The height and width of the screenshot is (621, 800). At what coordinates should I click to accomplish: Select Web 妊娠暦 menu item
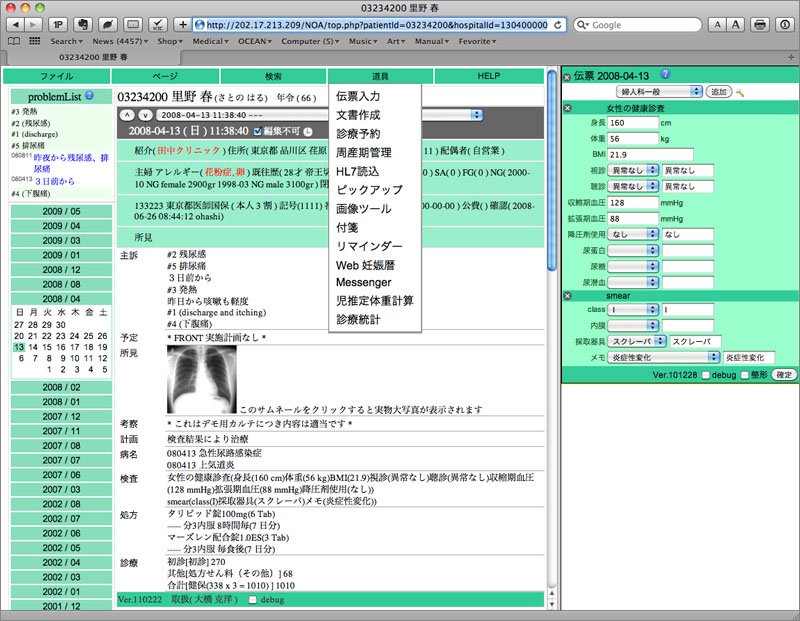tap(365, 265)
